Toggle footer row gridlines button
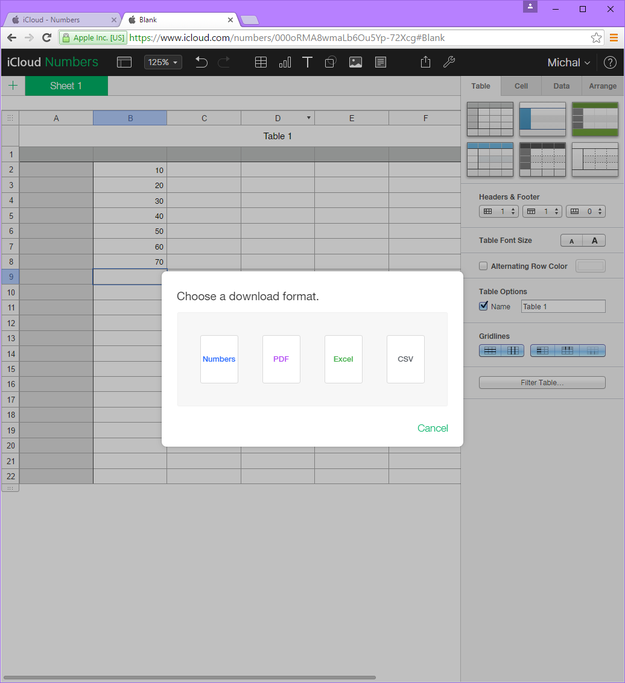 592,350
